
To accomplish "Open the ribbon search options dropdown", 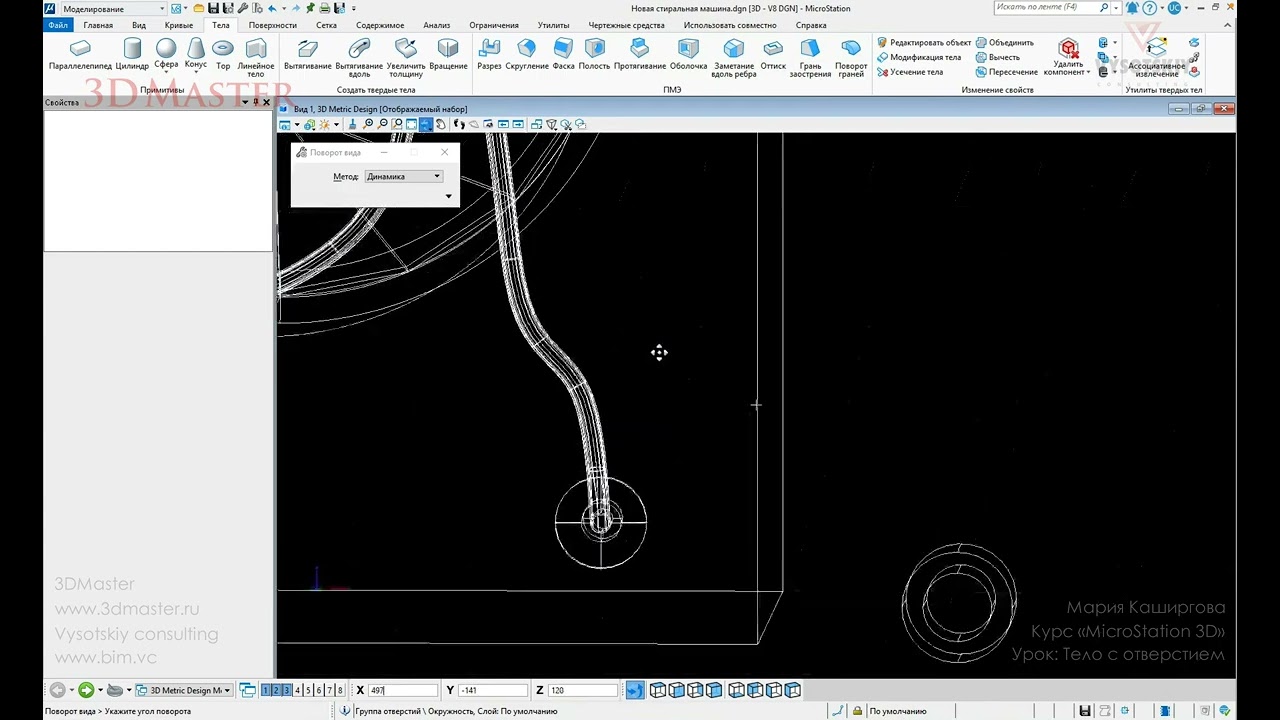I will [1118, 8].
